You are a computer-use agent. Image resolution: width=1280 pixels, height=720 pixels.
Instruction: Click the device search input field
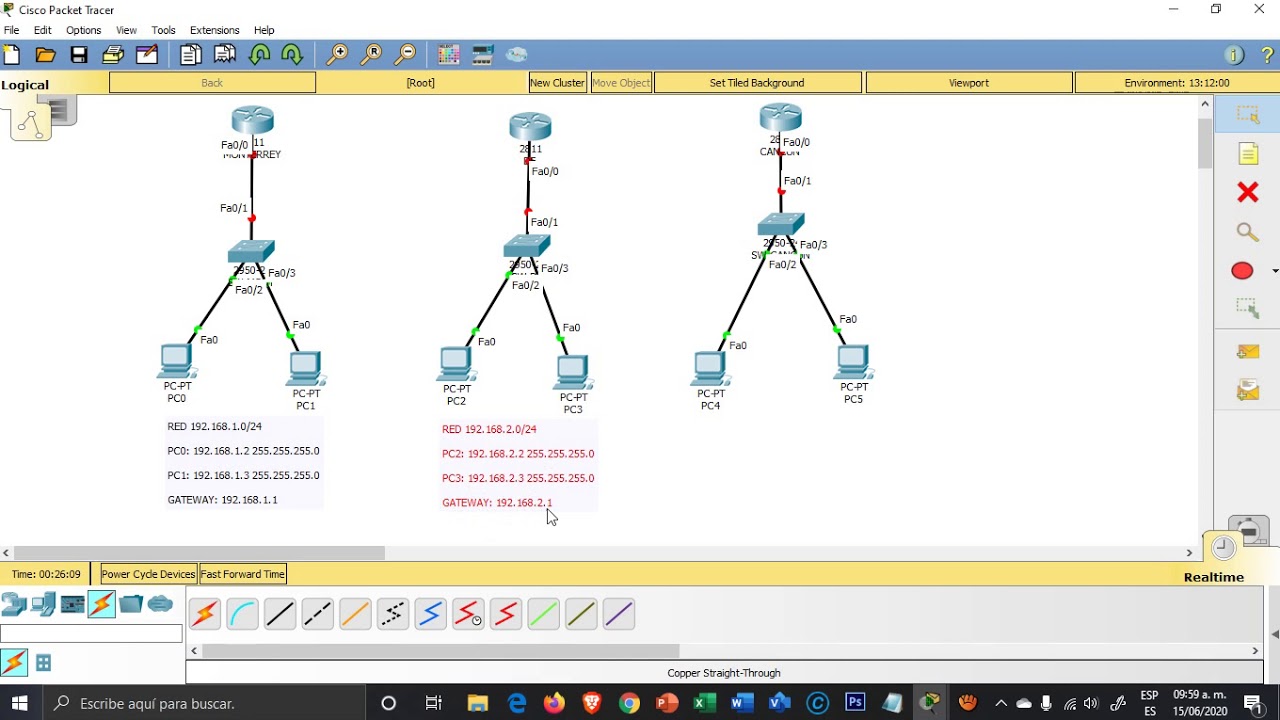pos(91,633)
